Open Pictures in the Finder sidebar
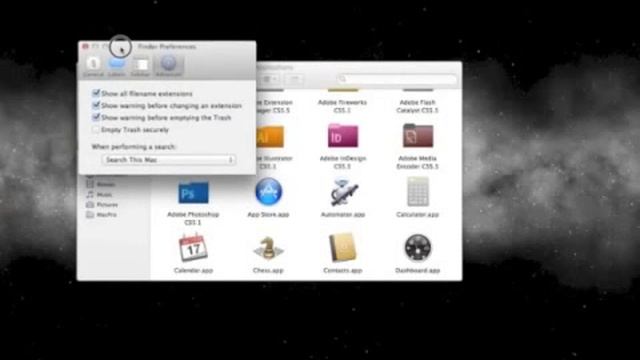Image resolution: width=640 pixels, height=360 pixels. pyautogui.click(x=102, y=204)
